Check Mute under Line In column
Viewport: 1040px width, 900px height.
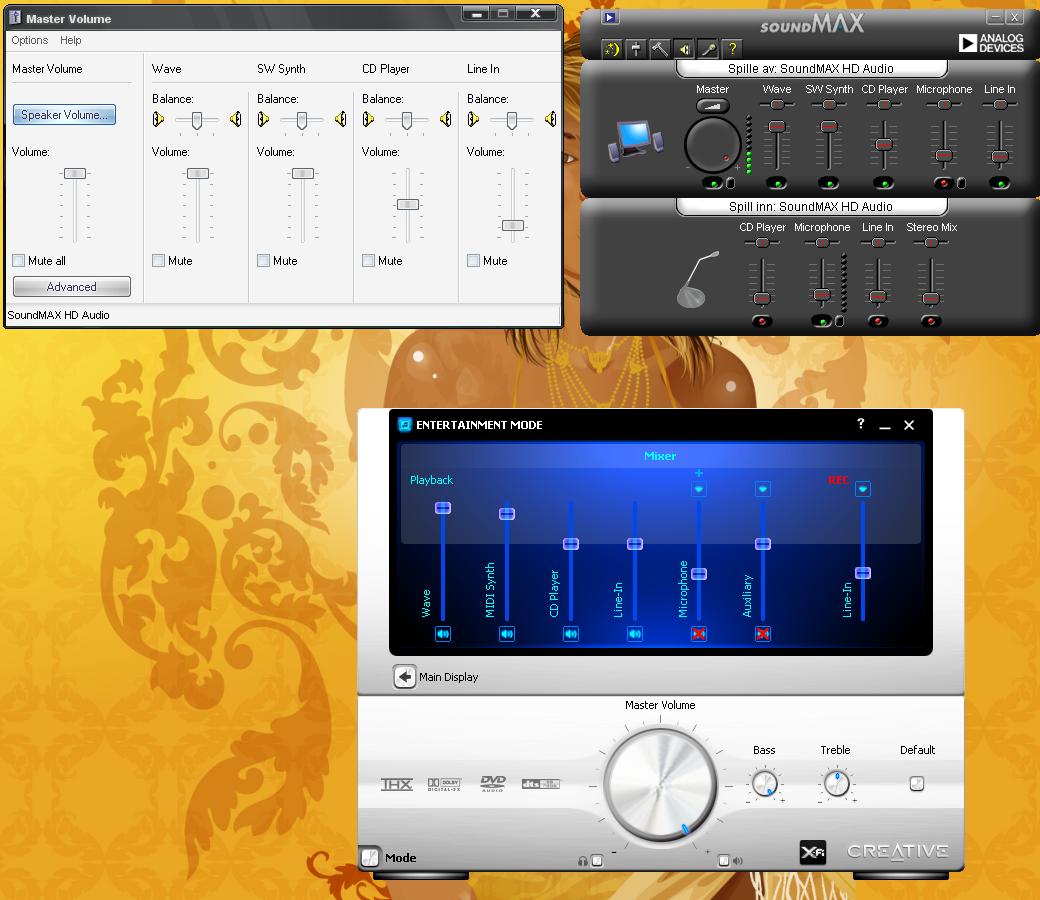pyautogui.click(x=473, y=261)
